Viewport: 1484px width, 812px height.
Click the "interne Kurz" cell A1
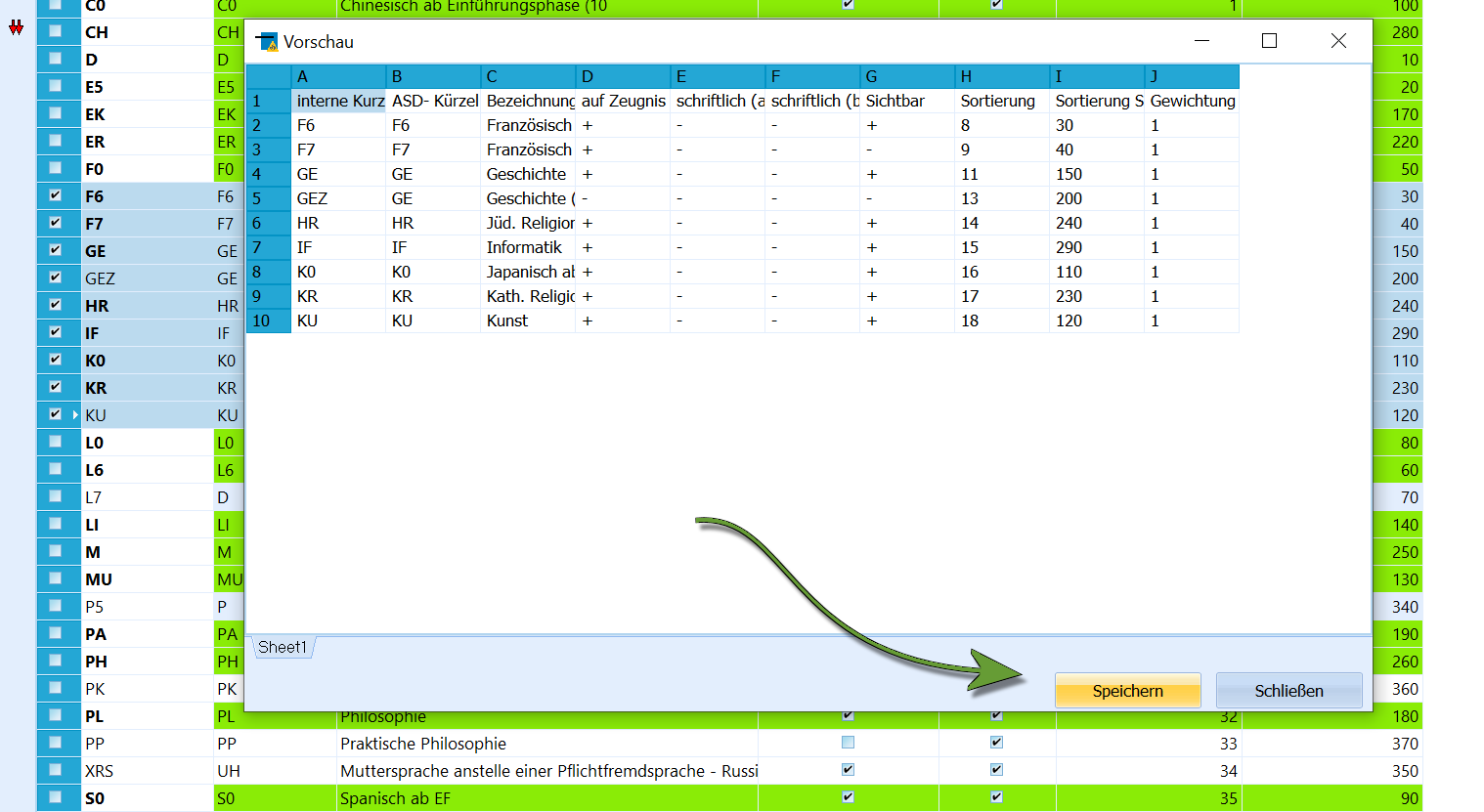(x=338, y=101)
